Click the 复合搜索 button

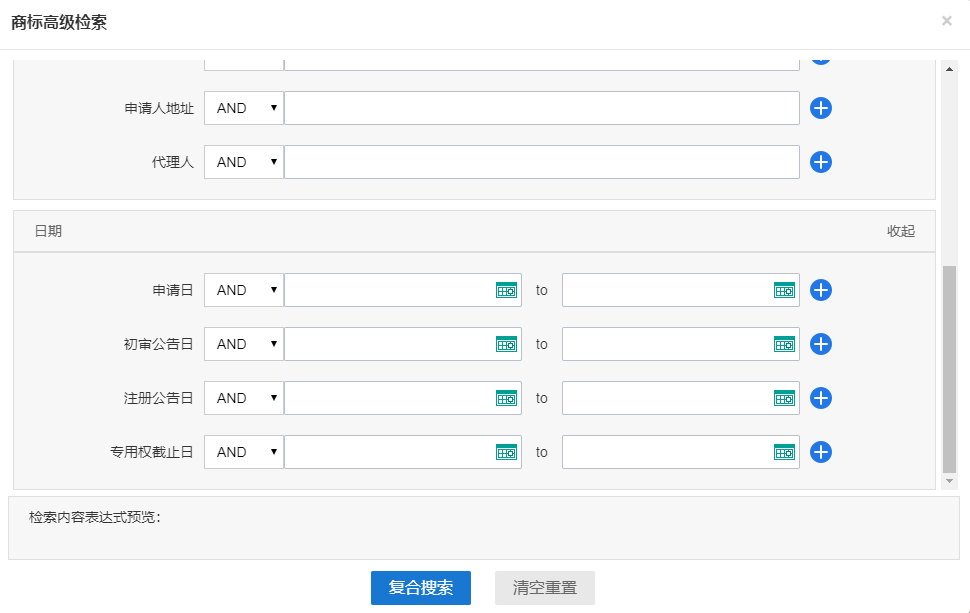[x=420, y=588]
